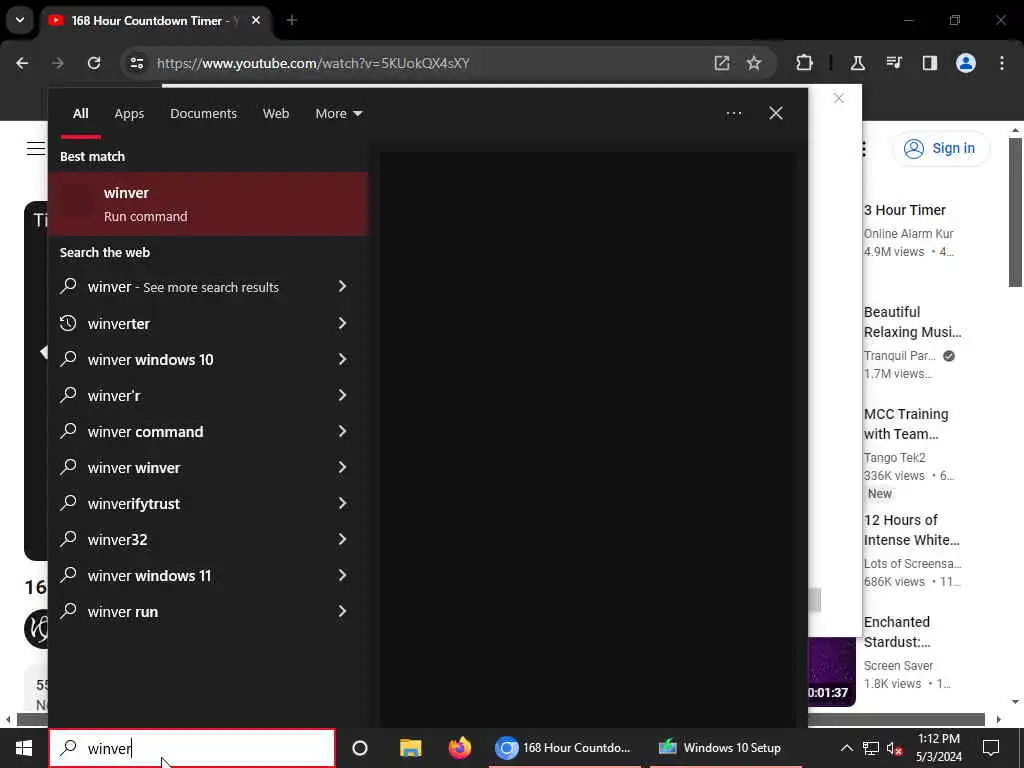Viewport: 1024px width, 768px height.
Task: Run the winver best match command
Action: point(208,204)
